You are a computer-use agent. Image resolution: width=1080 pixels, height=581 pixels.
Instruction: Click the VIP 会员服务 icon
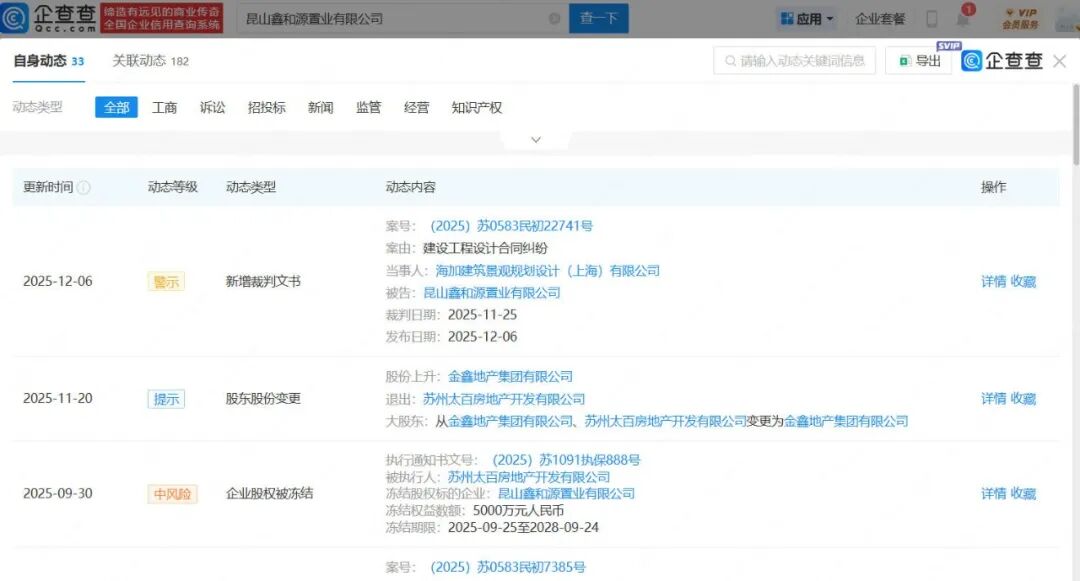click(x=1020, y=18)
